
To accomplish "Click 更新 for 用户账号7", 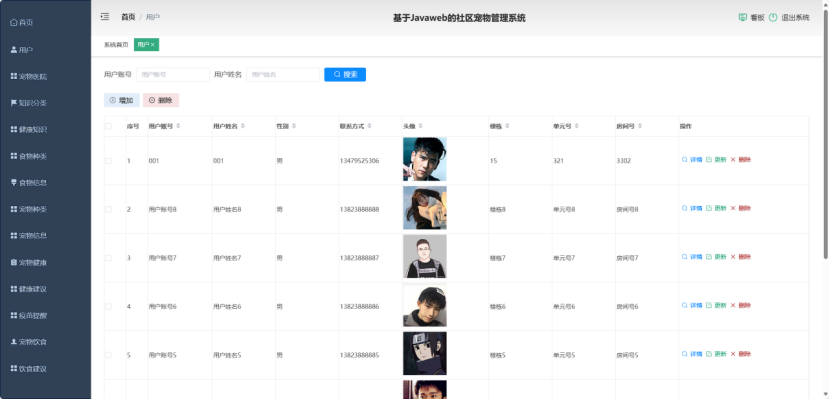I will pos(716,257).
